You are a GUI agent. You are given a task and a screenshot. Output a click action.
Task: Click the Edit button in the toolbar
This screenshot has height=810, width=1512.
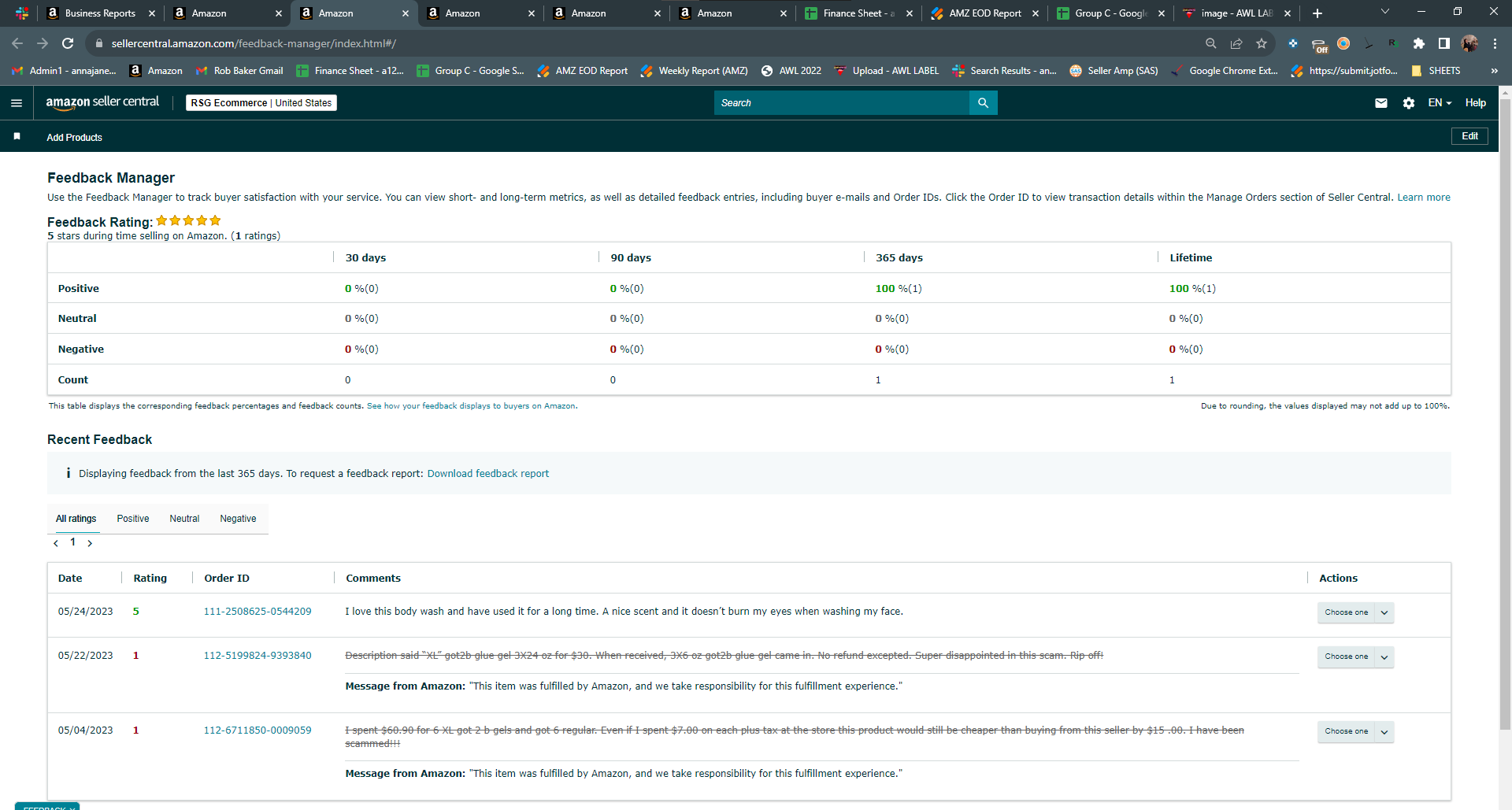(x=1469, y=136)
